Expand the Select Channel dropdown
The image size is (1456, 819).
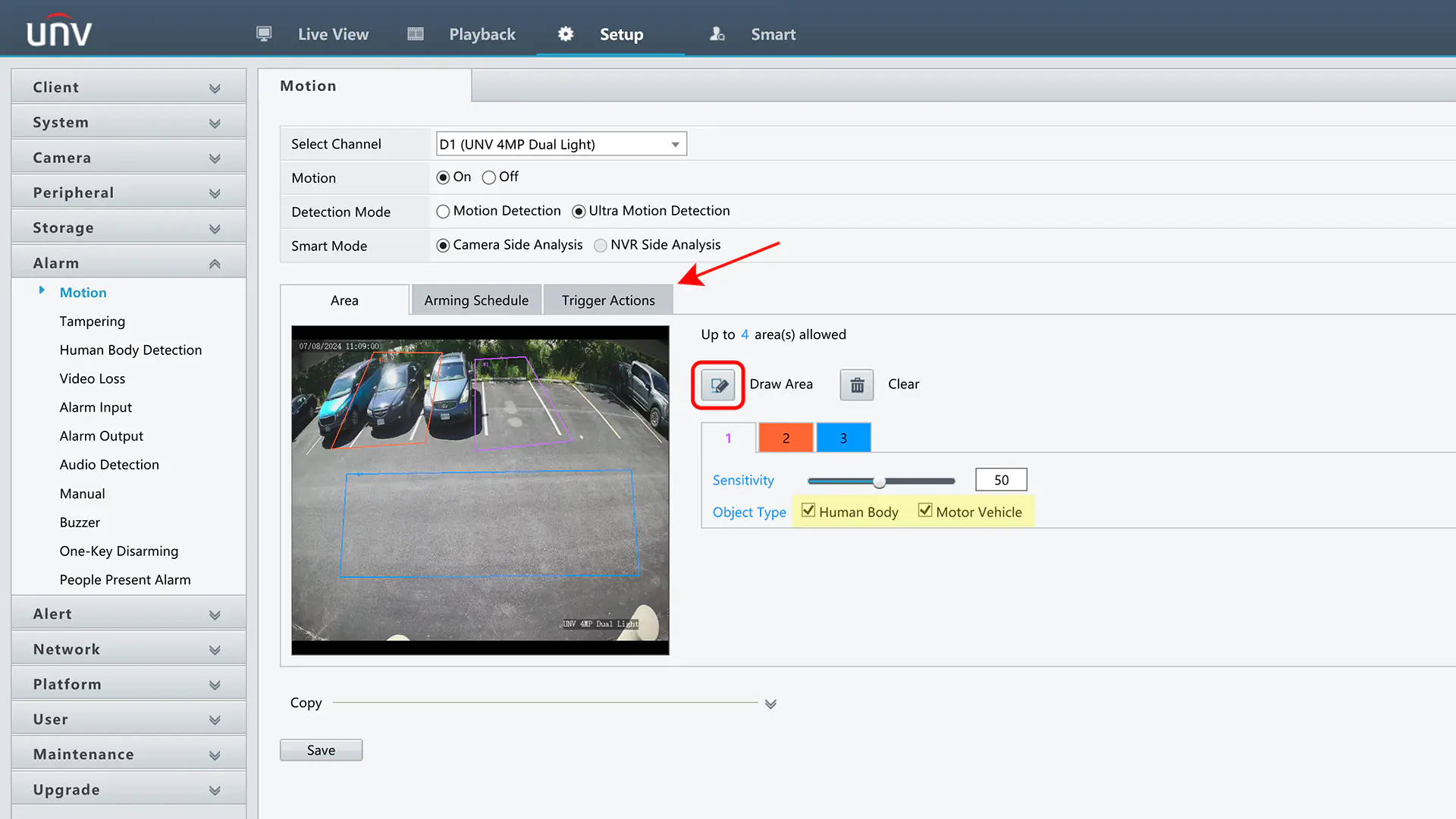point(674,143)
